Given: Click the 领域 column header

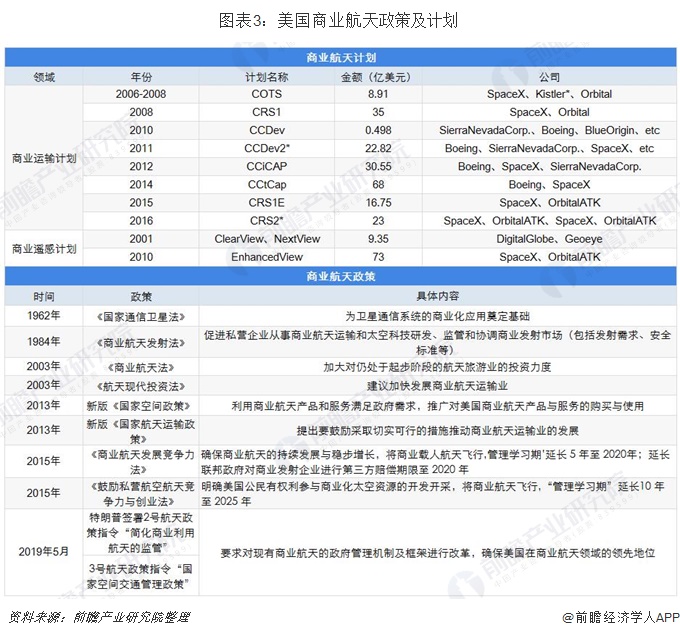Looking at the screenshot, I should 43,76.
